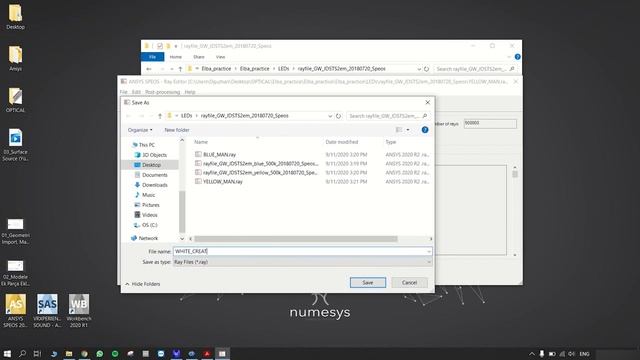
Task: Open taskbar search magnifier
Action: (x=22, y=354)
